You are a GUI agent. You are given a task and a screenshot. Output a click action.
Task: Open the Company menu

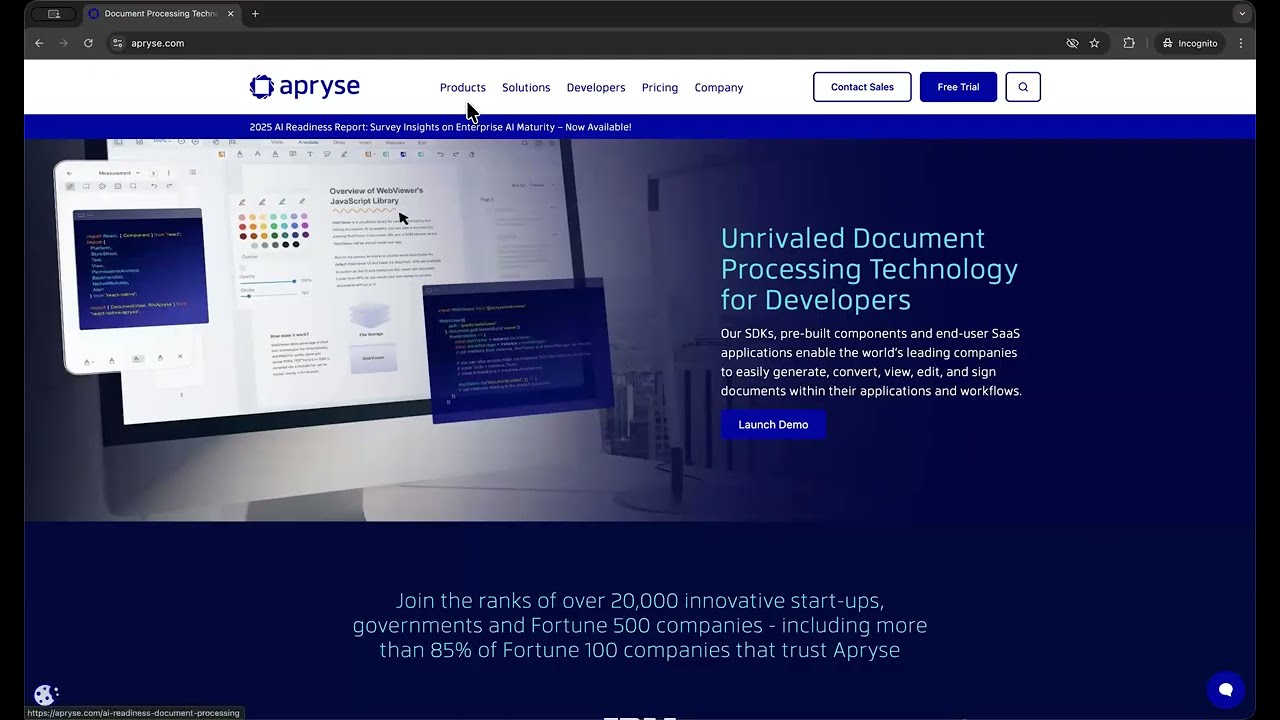pos(719,87)
